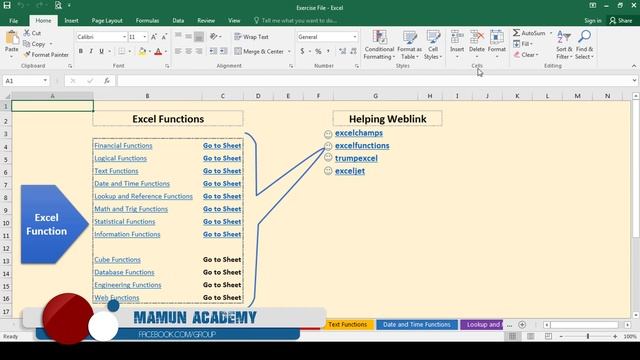Click the Paste clipboard icon
The image size is (640, 360).
coord(11,38)
